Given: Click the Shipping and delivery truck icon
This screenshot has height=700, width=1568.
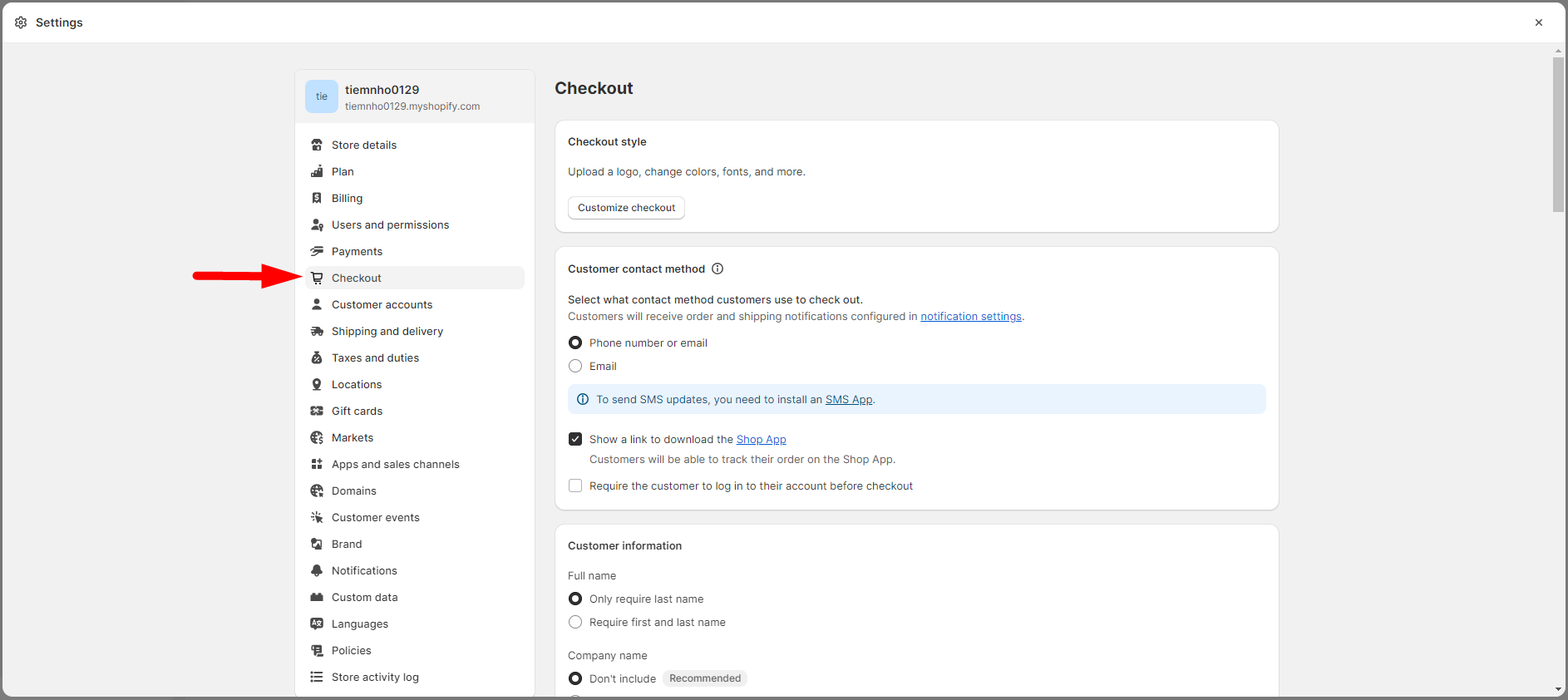Looking at the screenshot, I should 317,331.
